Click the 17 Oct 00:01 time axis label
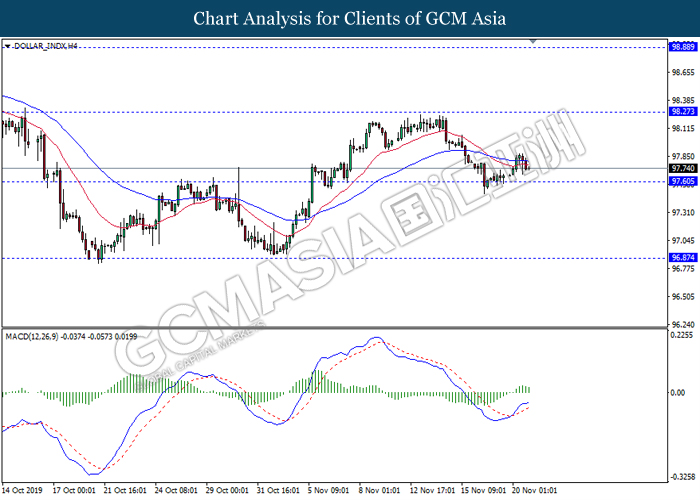Screen dimensions: 700x500 tap(76, 491)
